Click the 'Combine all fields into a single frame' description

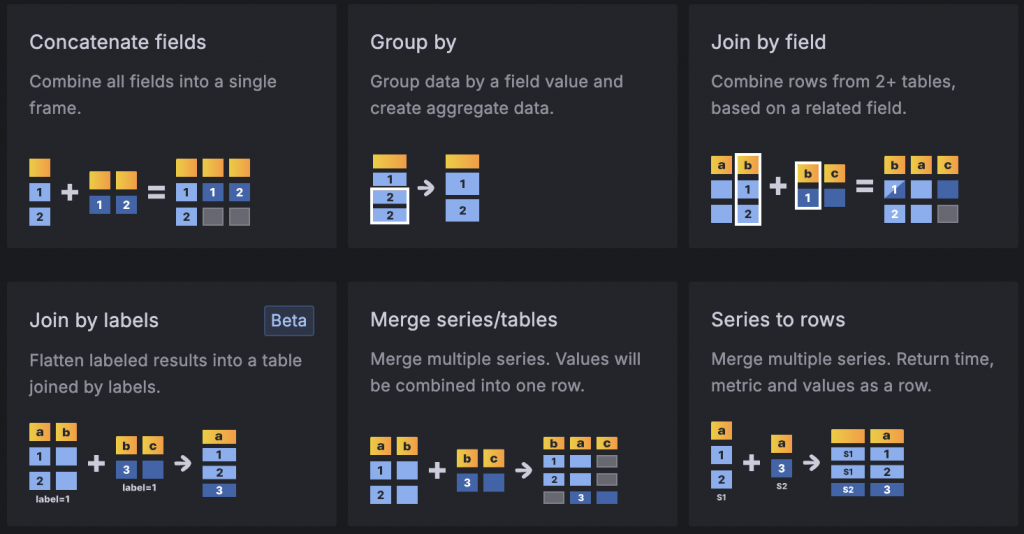153,94
